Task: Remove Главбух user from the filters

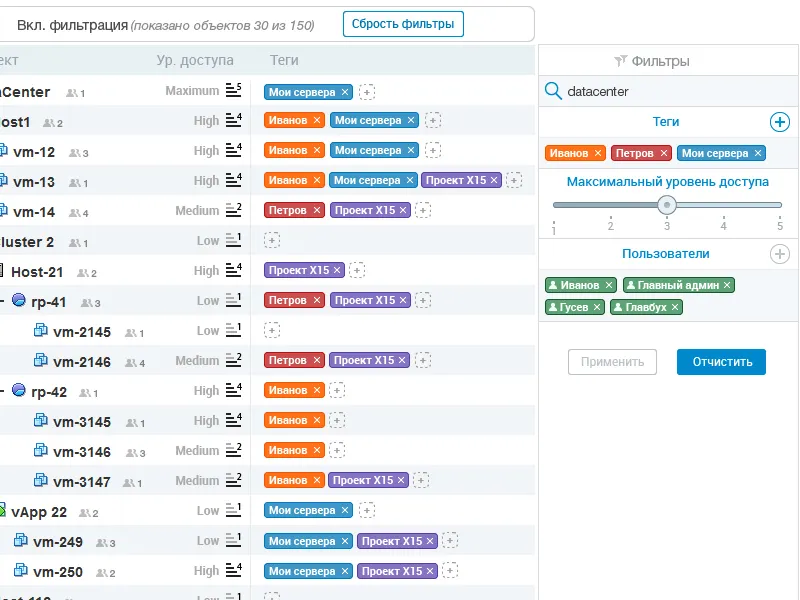Action: click(675, 307)
